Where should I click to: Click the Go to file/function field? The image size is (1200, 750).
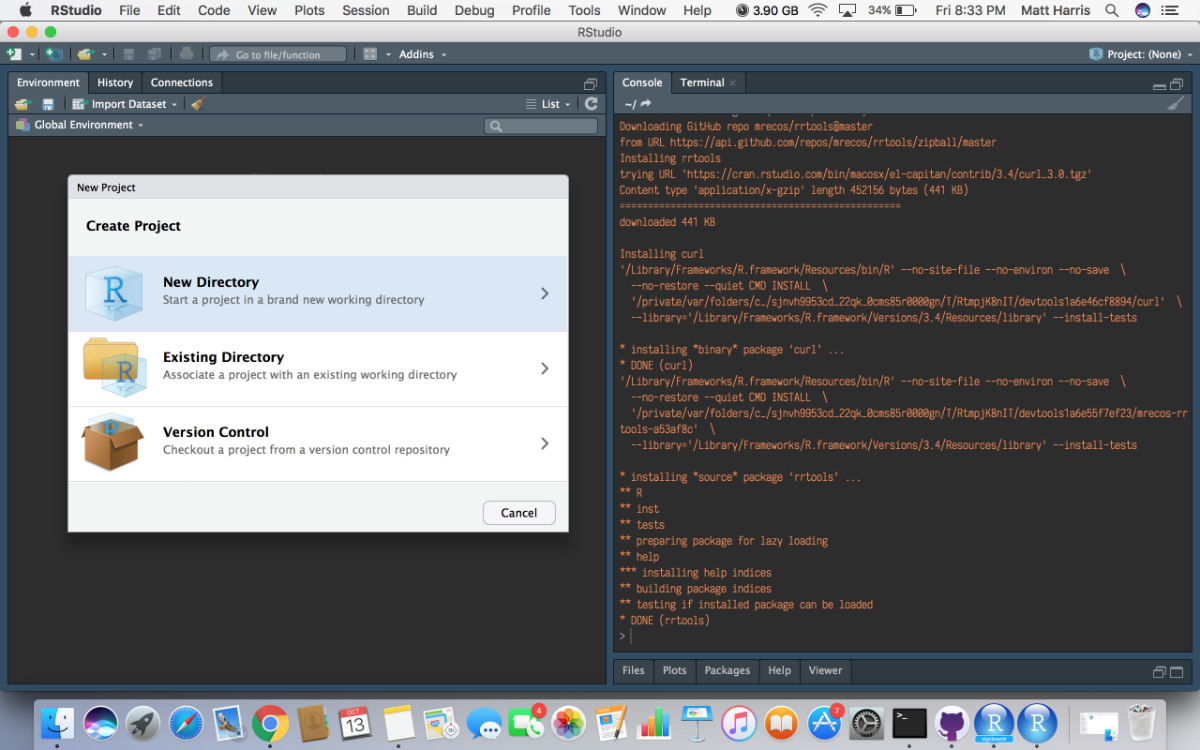coord(278,55)
